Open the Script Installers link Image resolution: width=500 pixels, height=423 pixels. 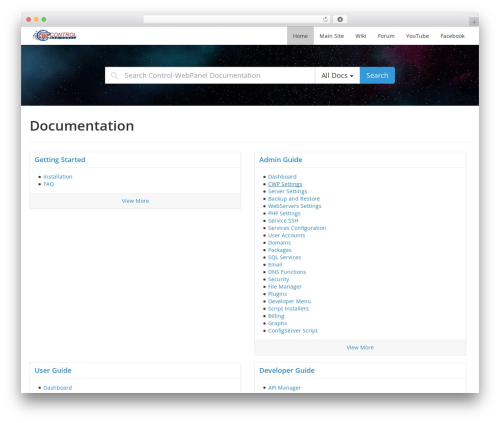(288, 309)
